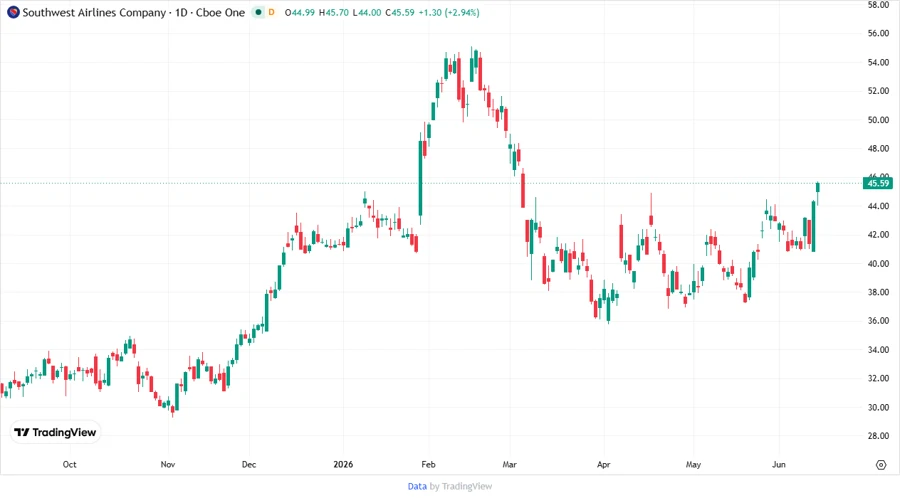The height and width of the screenshot is (498, 900).
Task: Click the H45.70 high value
Action: tap(333, 12)
